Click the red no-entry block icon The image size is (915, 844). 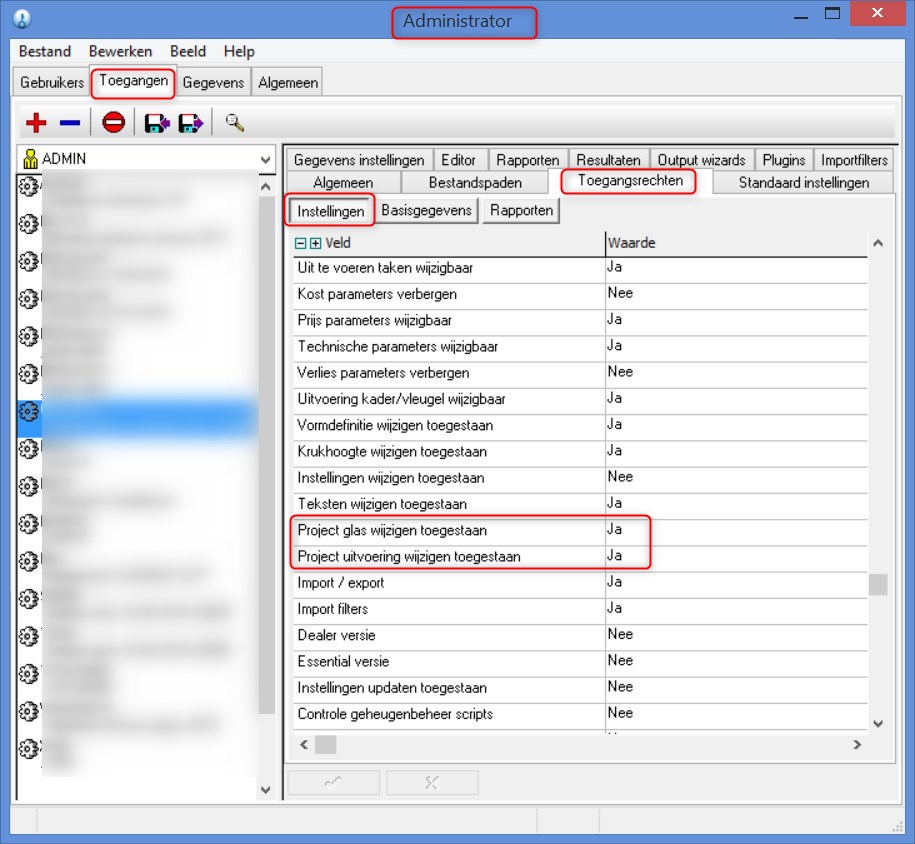coord(113,123)
